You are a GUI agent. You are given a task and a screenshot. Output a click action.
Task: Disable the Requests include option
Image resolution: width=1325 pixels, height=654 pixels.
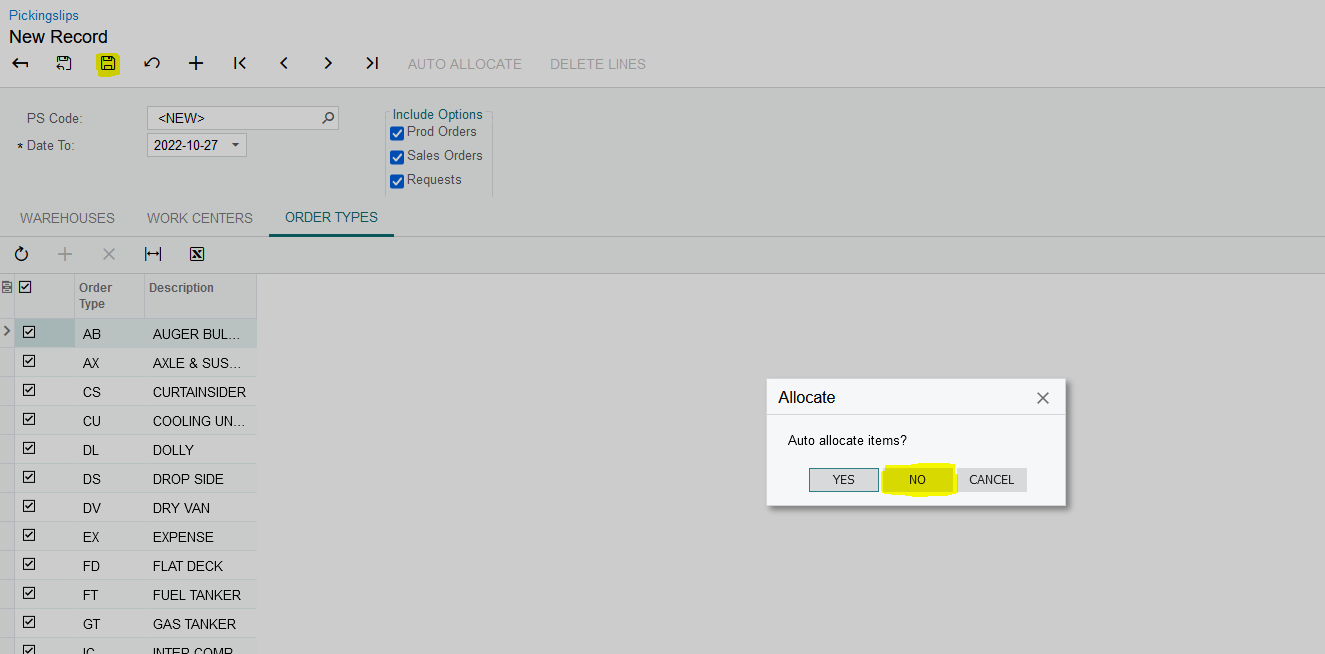397,181
